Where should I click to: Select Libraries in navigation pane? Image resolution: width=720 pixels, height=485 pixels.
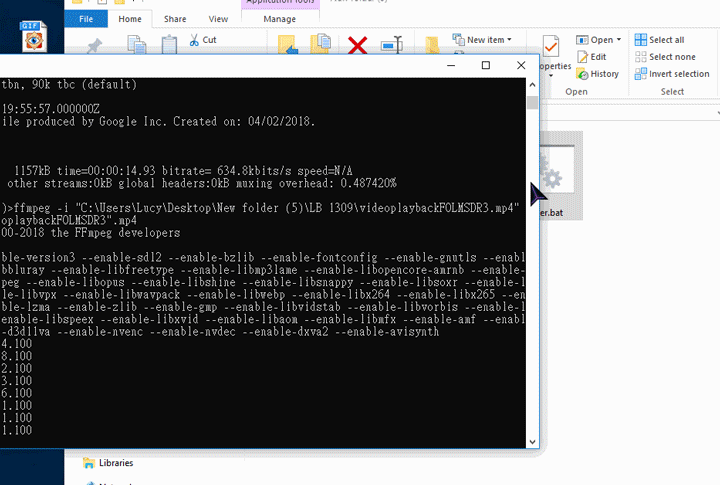[108, 463]
